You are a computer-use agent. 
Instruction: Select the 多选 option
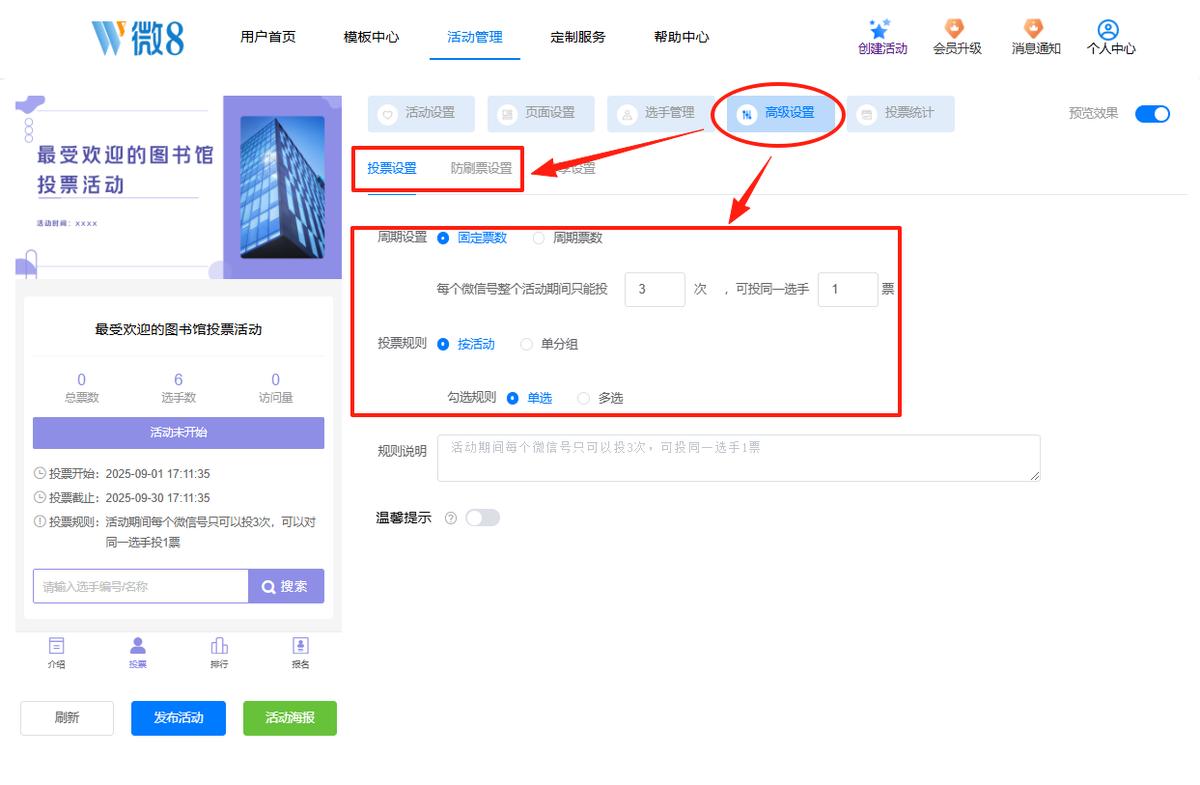click(x=584, y=398)
